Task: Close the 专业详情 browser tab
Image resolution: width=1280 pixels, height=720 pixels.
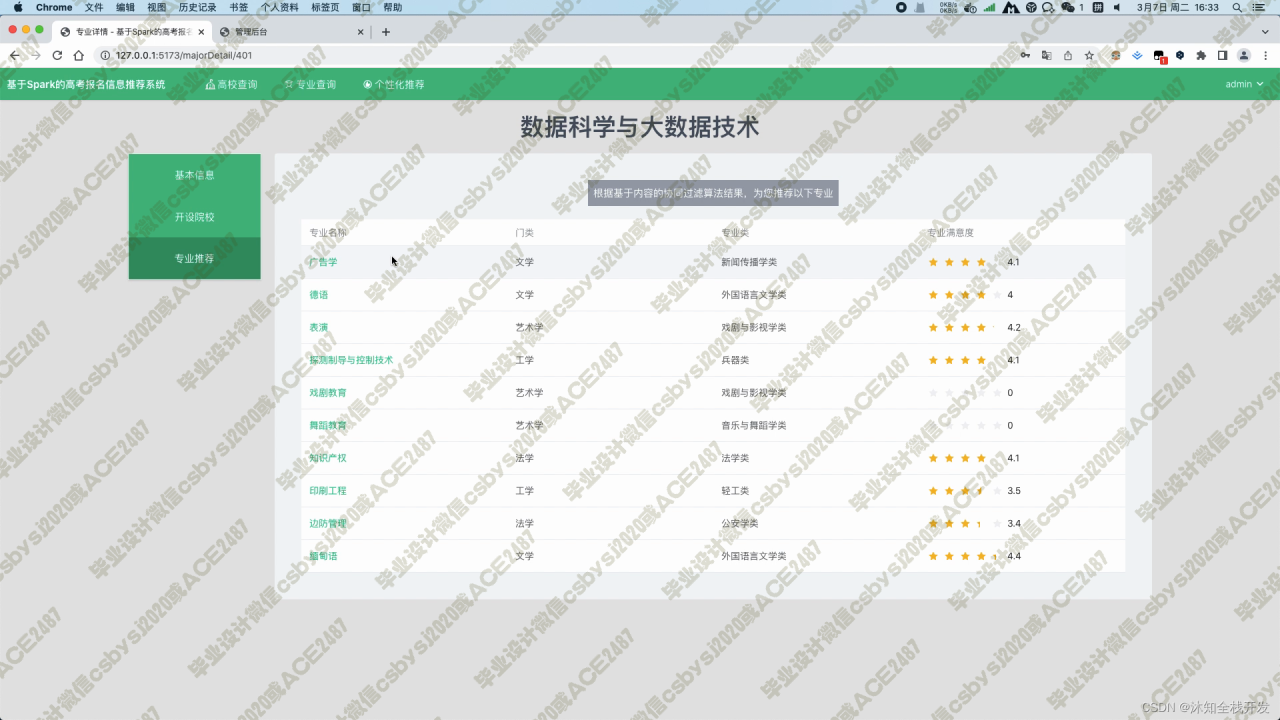Action: [x=202, y=32]
